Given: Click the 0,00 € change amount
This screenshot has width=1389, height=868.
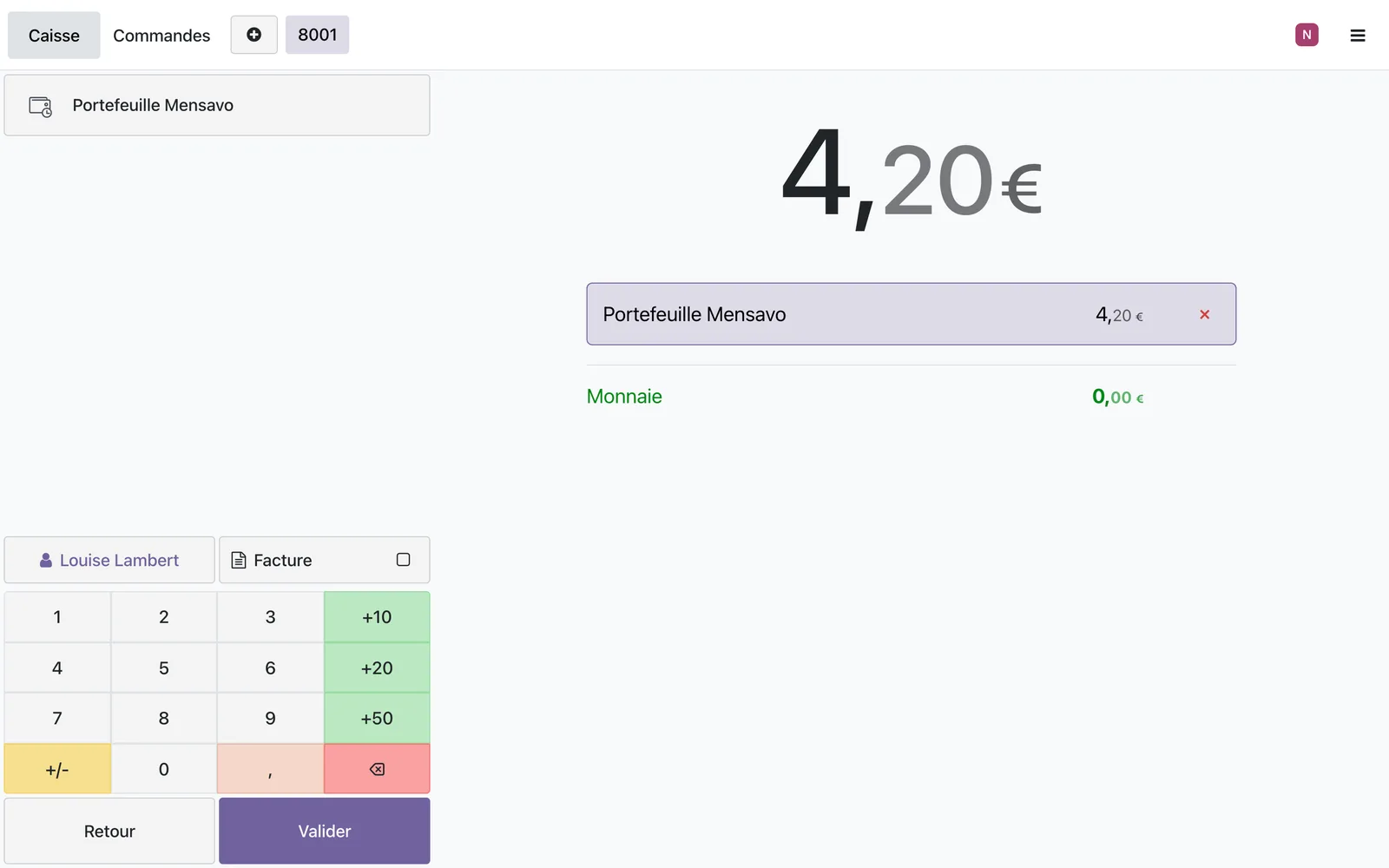Looking at the screenshot, I should [x=1118, y=398].
